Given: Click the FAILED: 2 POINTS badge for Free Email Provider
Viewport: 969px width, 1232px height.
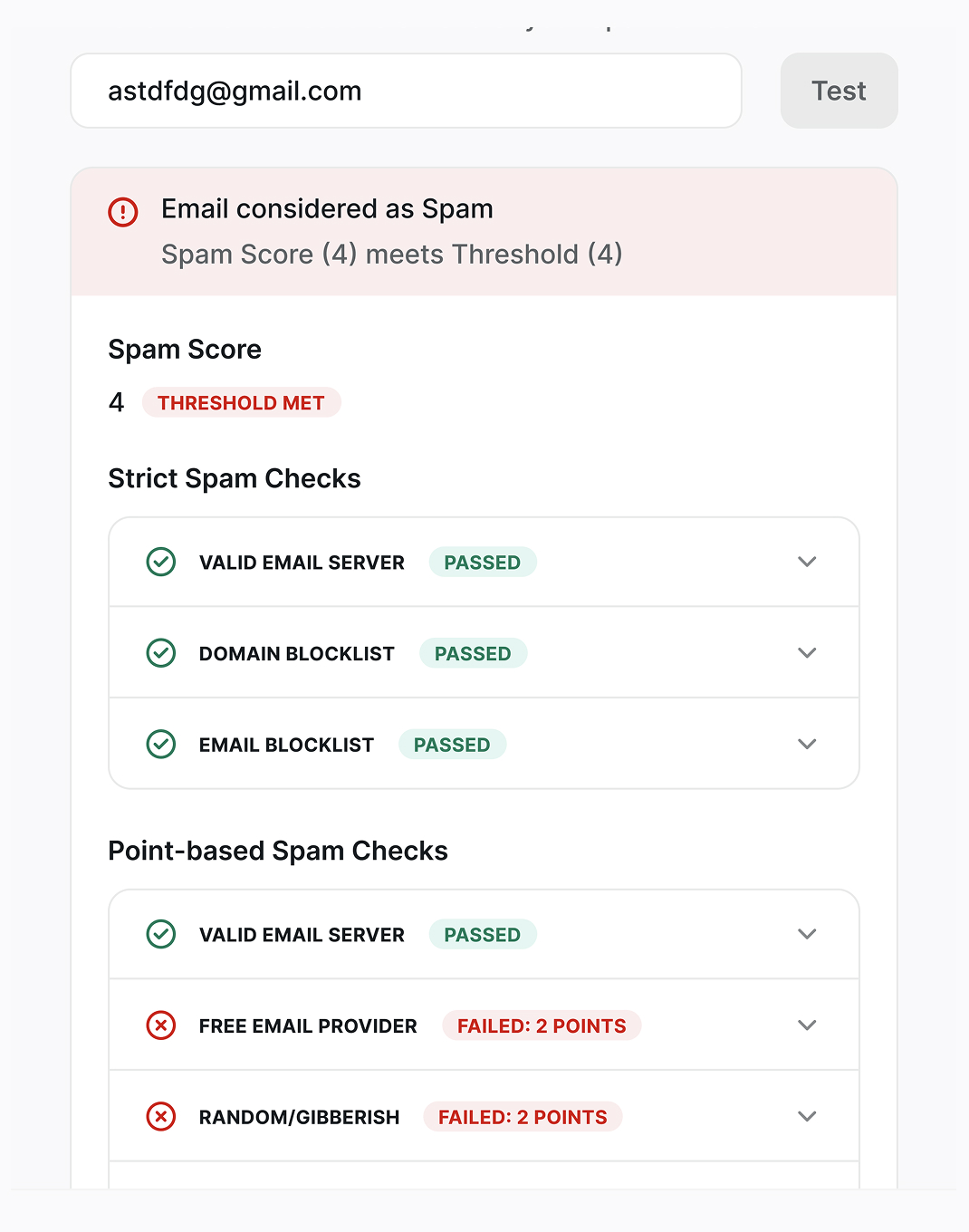Looking at the screenshot, I should tap(542, 1025).
